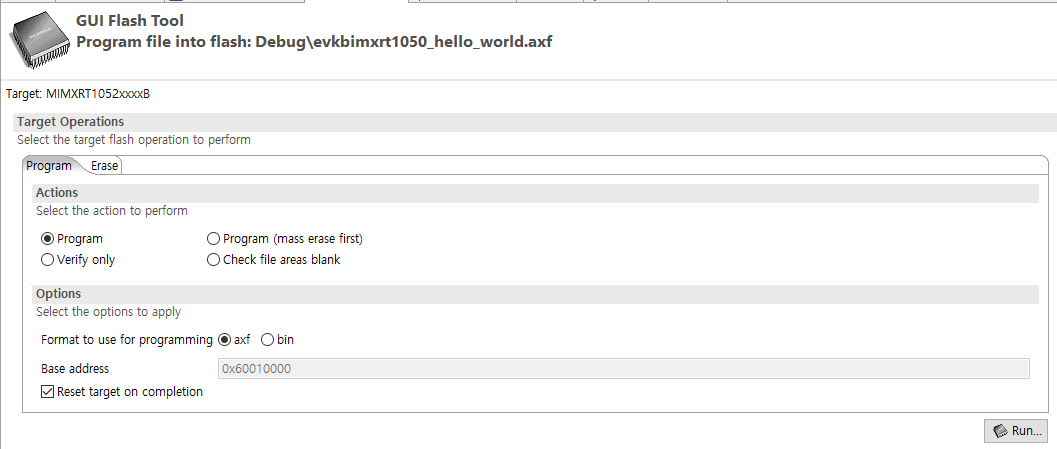Set programming format to axf
This screenshot has width=1057, height=449.
(224, 340)
